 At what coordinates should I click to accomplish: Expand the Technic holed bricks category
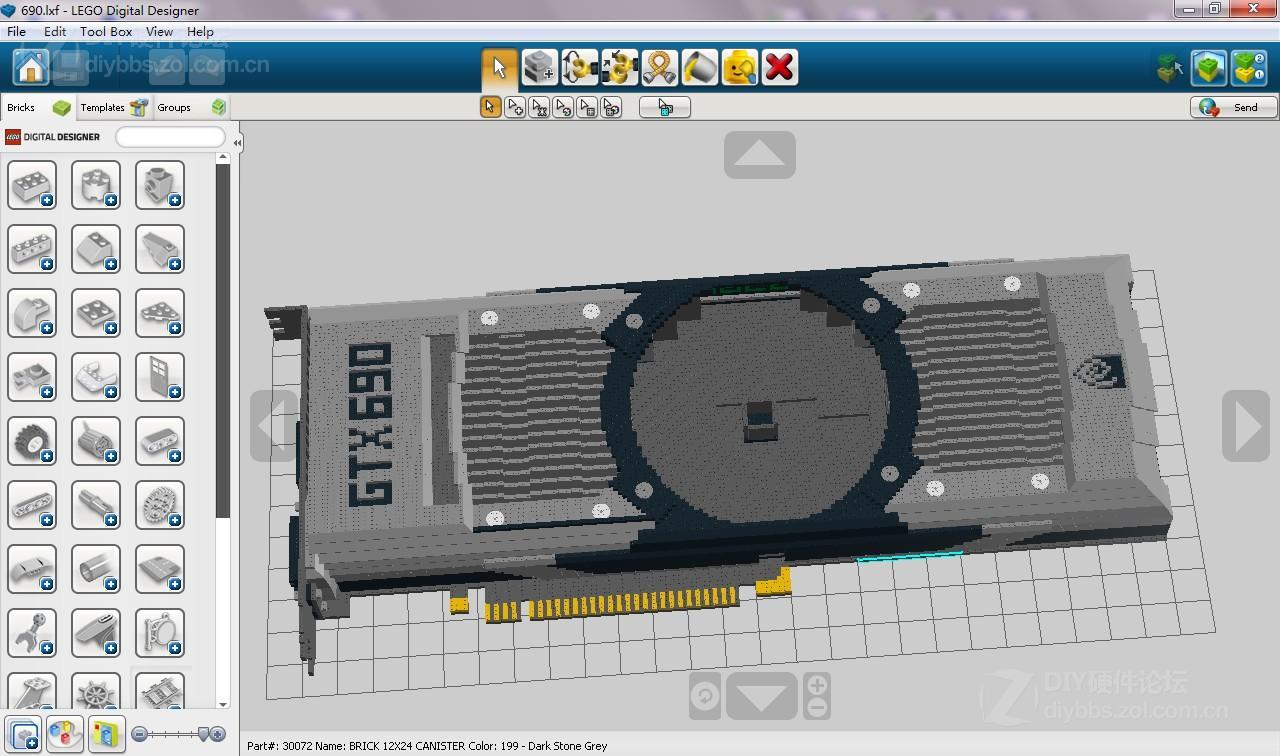pyautogui.click(x=32, y=249)
